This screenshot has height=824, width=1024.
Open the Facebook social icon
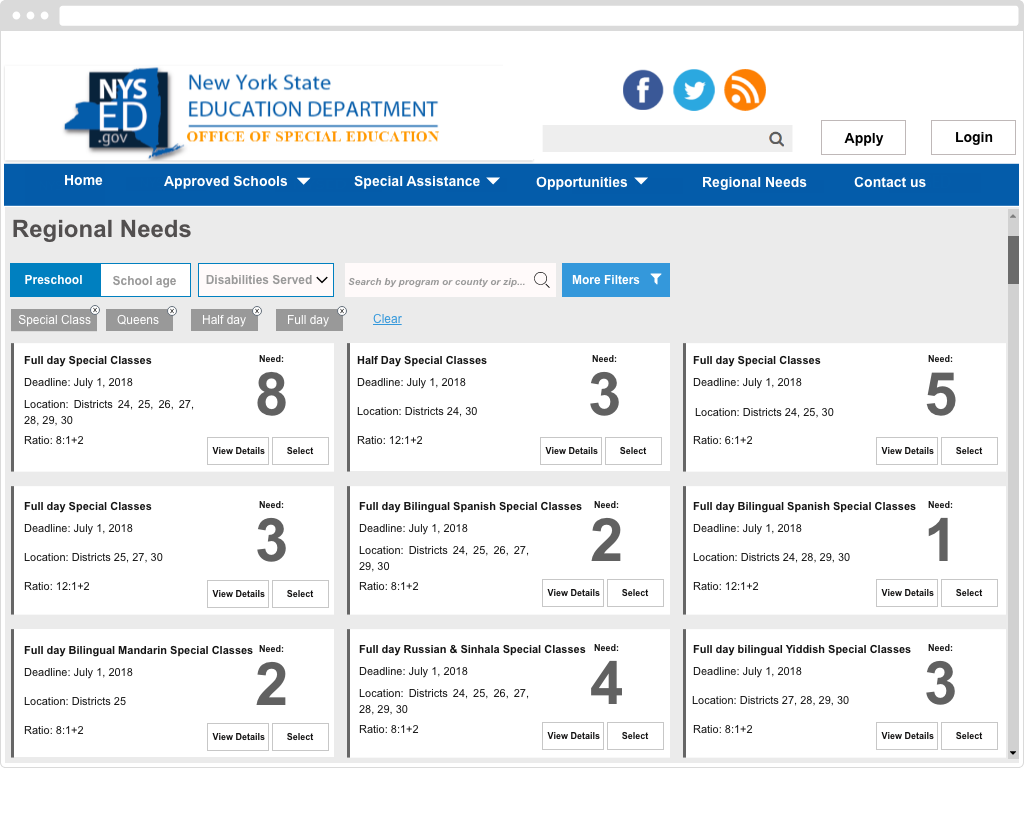(643, 90)
